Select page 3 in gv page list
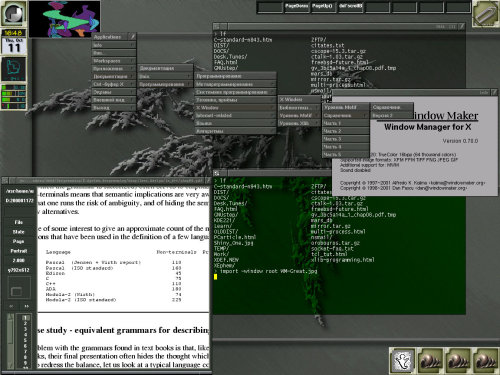 [25, 329]
